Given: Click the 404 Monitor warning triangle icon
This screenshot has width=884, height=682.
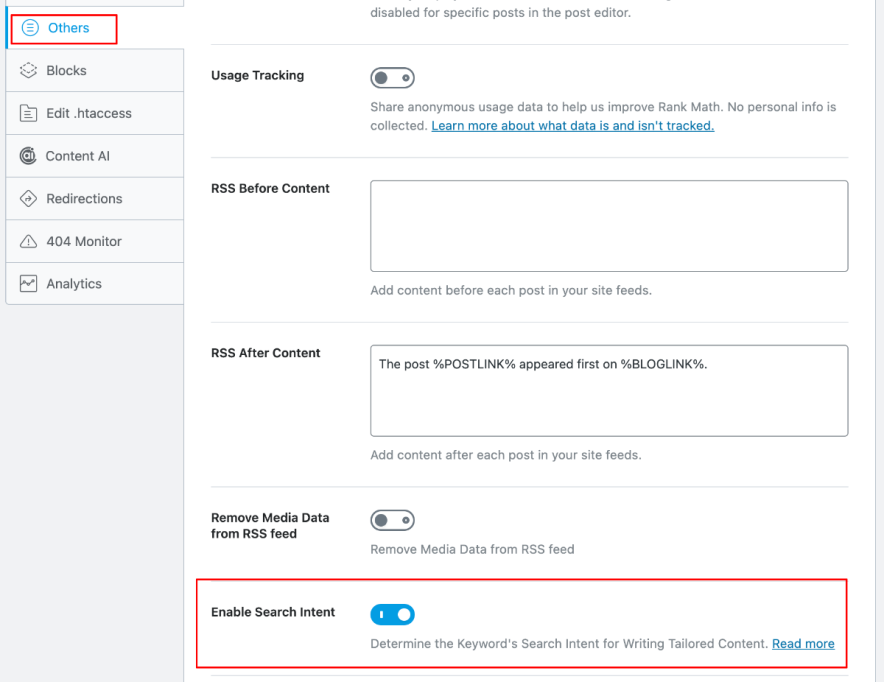Looking at the screenshot, I should click(27, 241).
